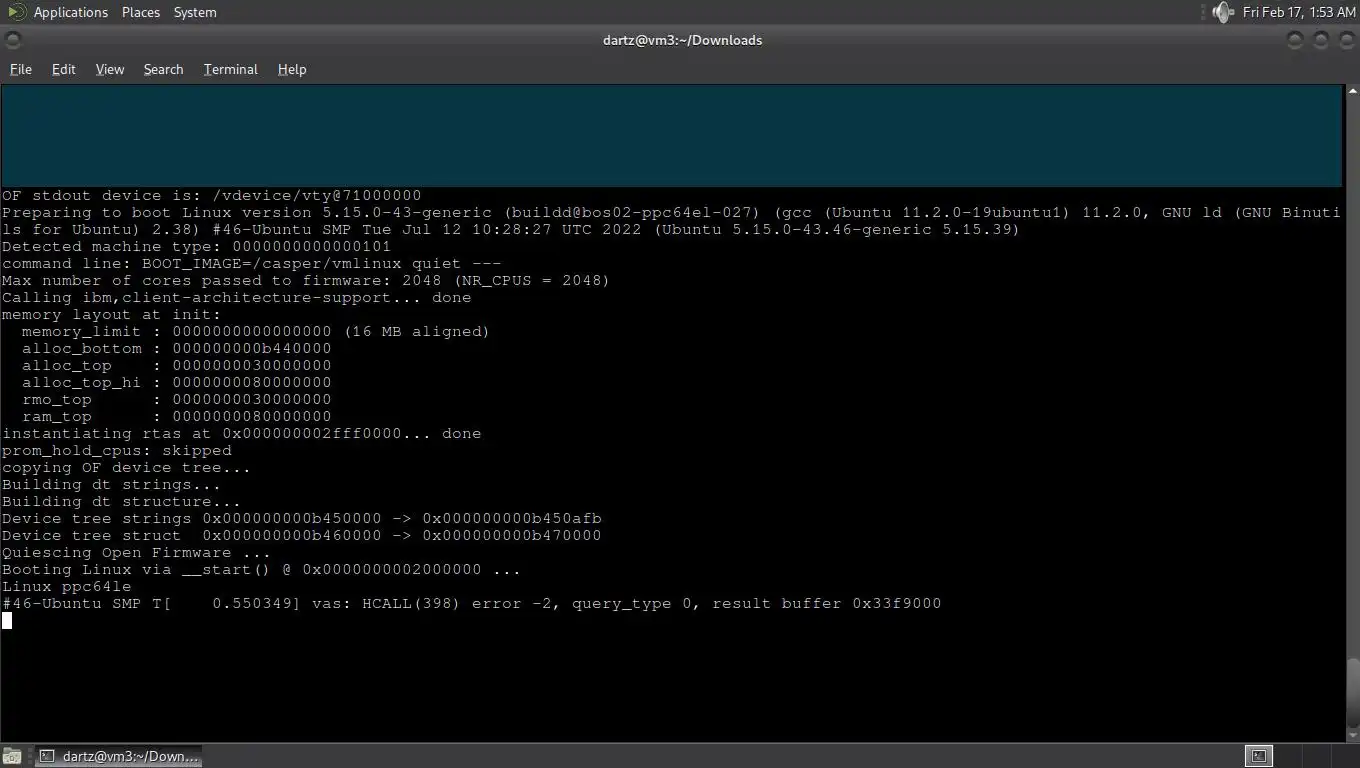This screenshot has height=768, width=1360.
Task: Click the 'Max number of cores passed' line
Action: tap(306, 281)
